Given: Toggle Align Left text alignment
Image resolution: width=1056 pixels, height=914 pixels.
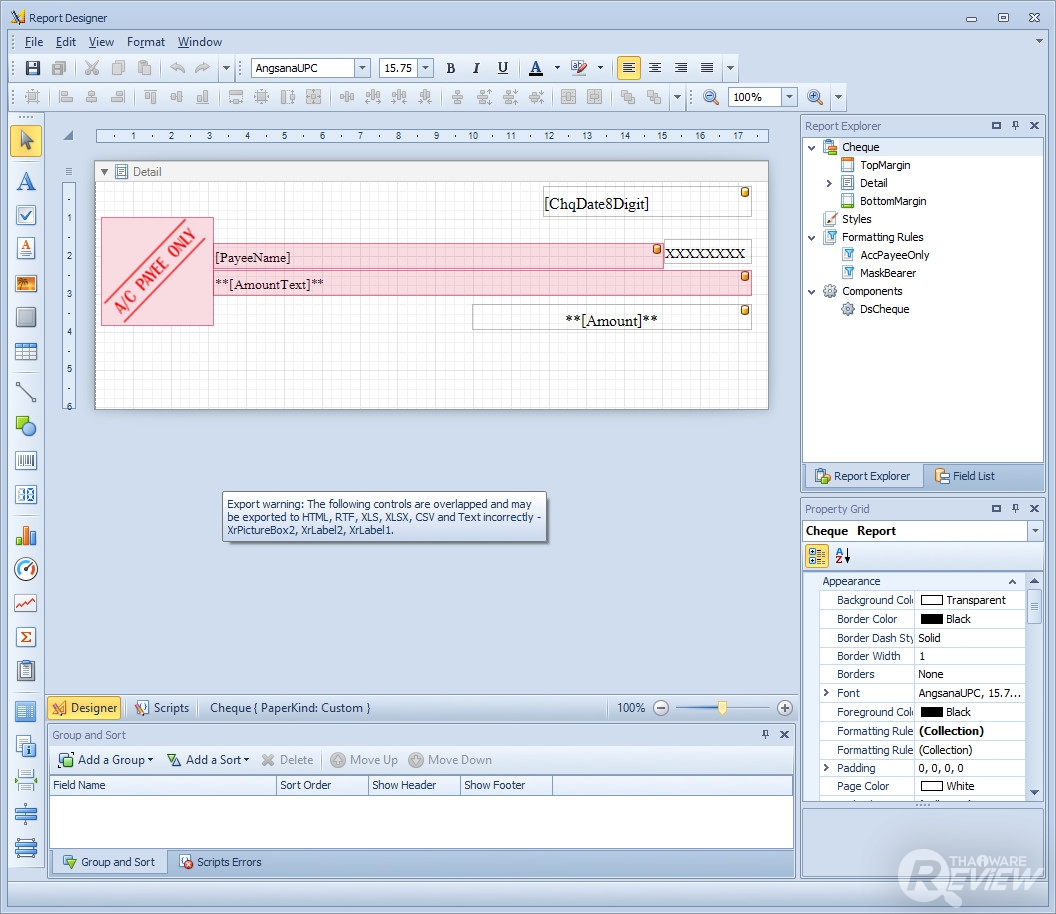Looking at the screenshot, I should click(629, 68).
